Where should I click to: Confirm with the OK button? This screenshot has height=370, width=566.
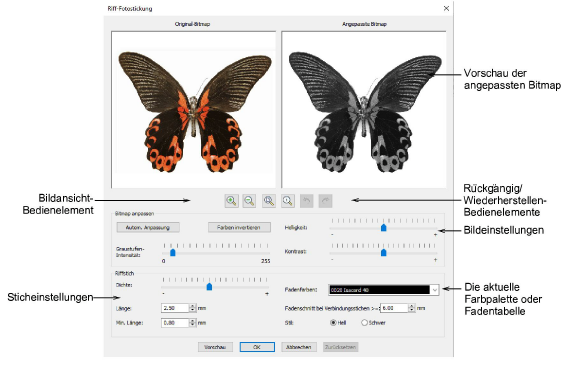coord(257,347)
